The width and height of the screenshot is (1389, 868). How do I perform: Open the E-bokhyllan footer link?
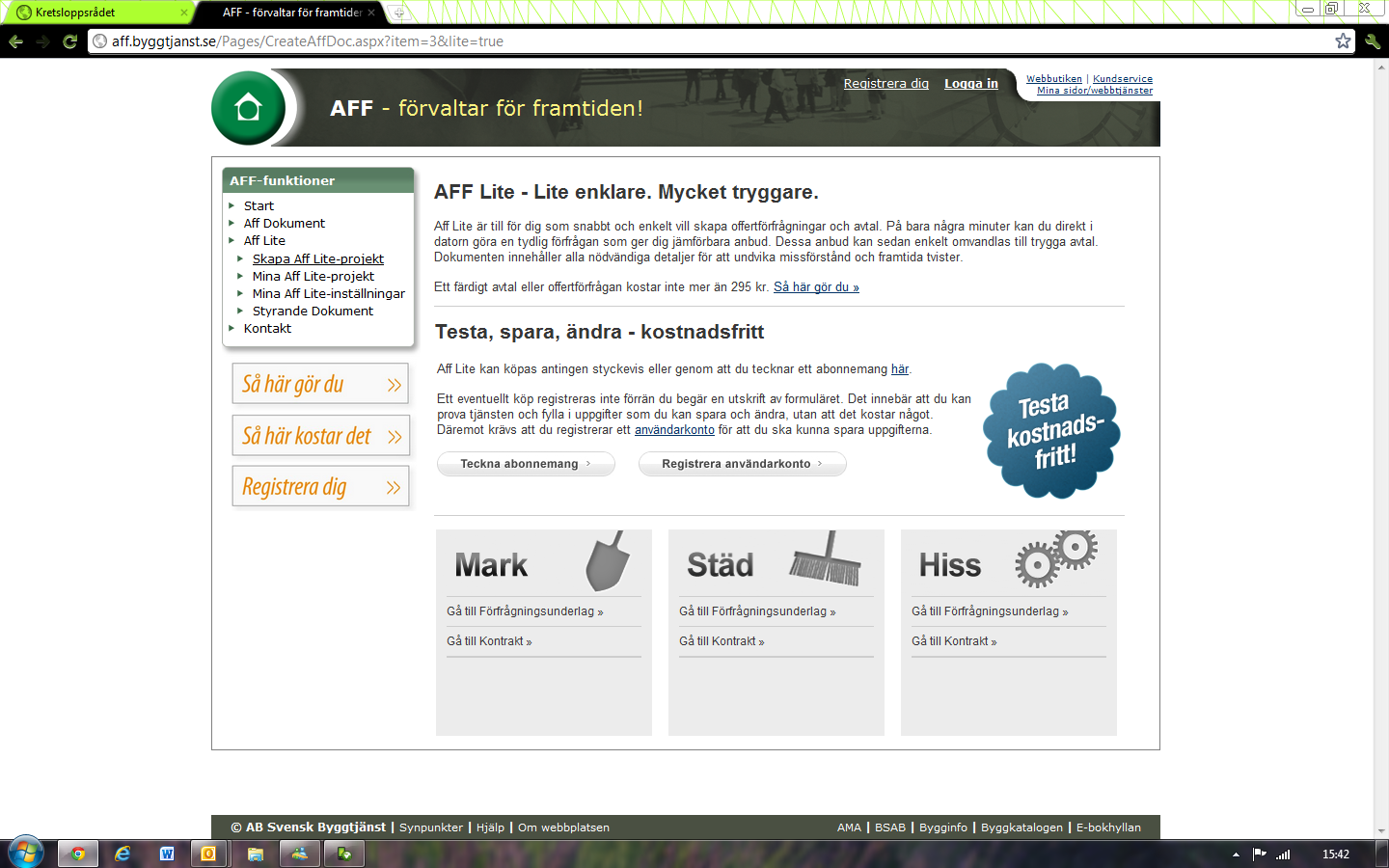pyautogui.click(x=1108, y=827)
